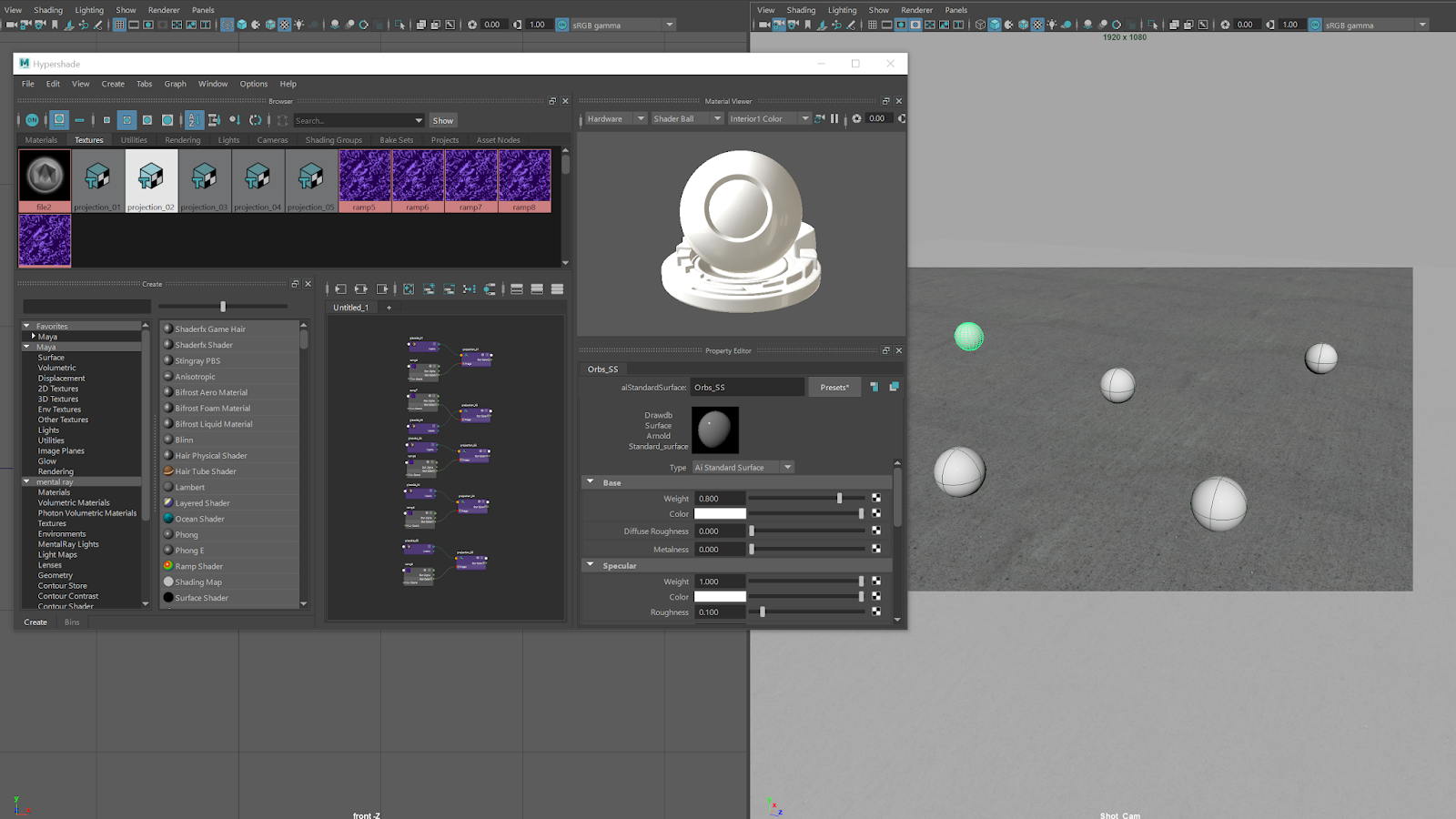Select the input and output connections graph icon

point(360,288)
